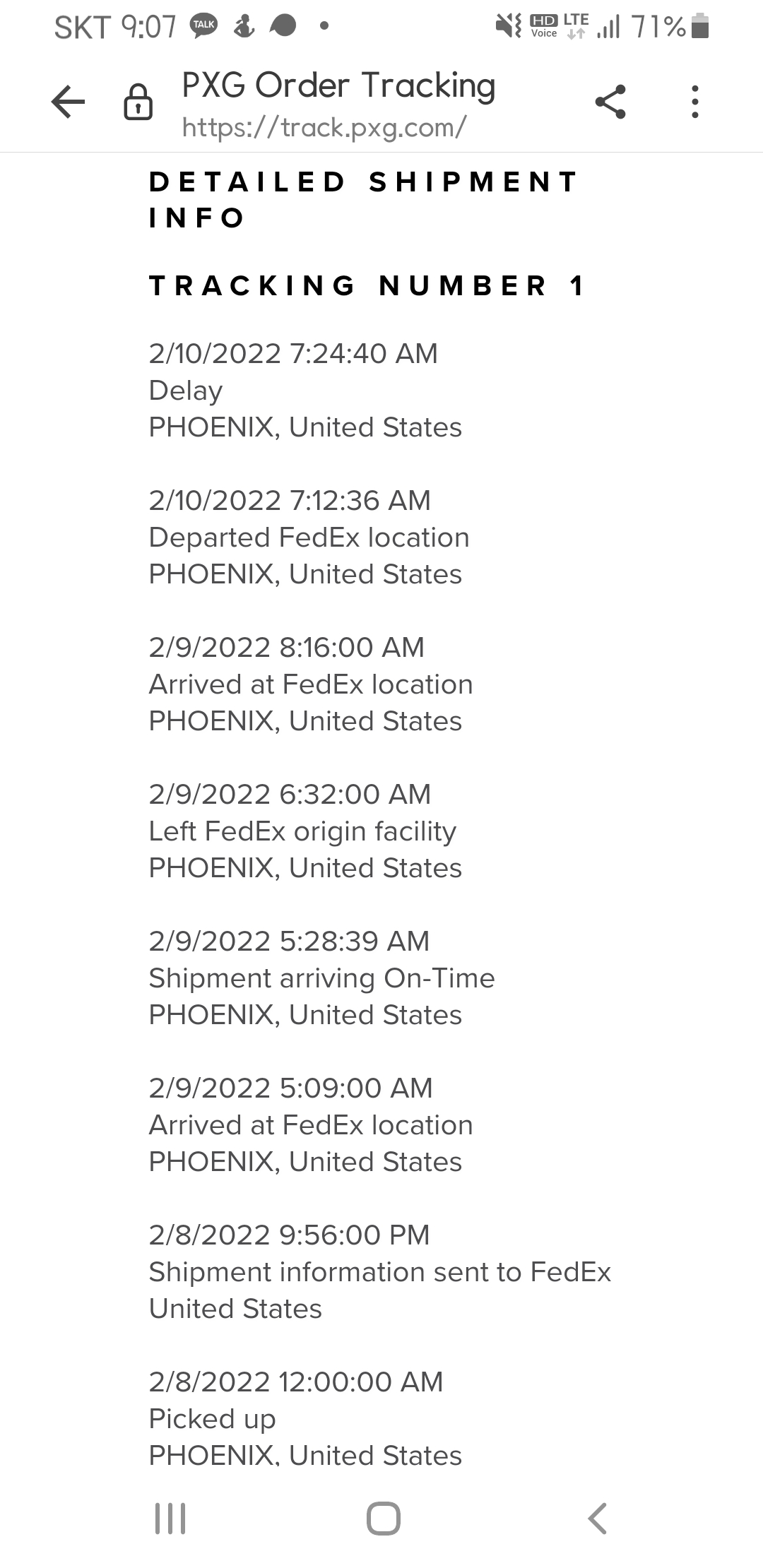Screen dimensions: 763x1568
Task: Tap the Picked up status entry
Action: pyautogui.click(x=212, y=1419)
